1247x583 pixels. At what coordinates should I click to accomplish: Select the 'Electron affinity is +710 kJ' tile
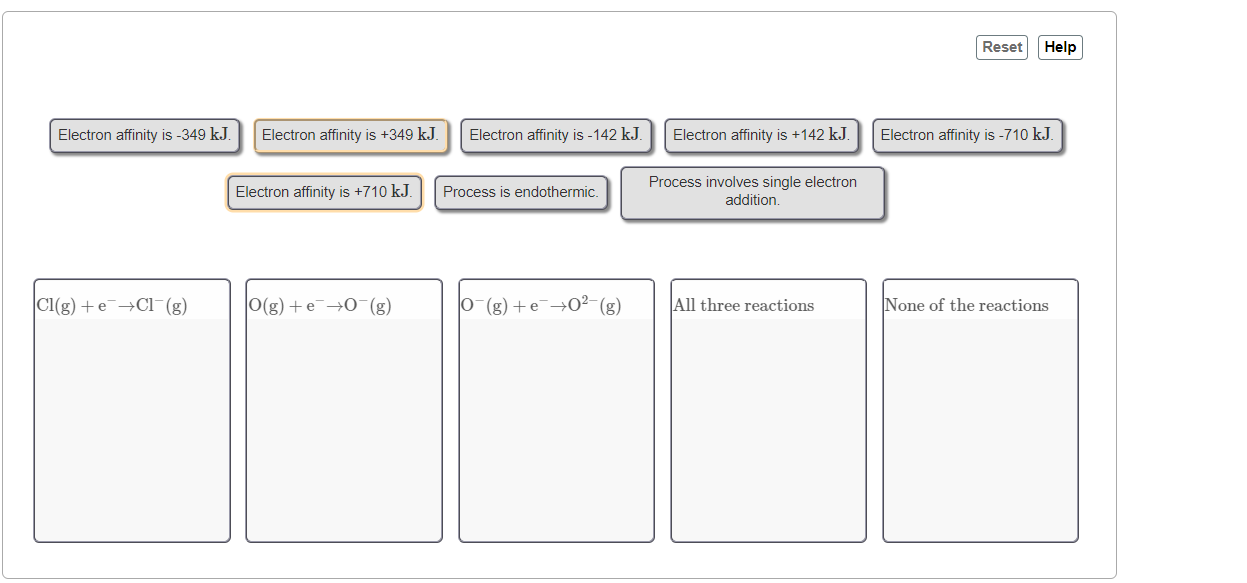[x=324, y=192]
